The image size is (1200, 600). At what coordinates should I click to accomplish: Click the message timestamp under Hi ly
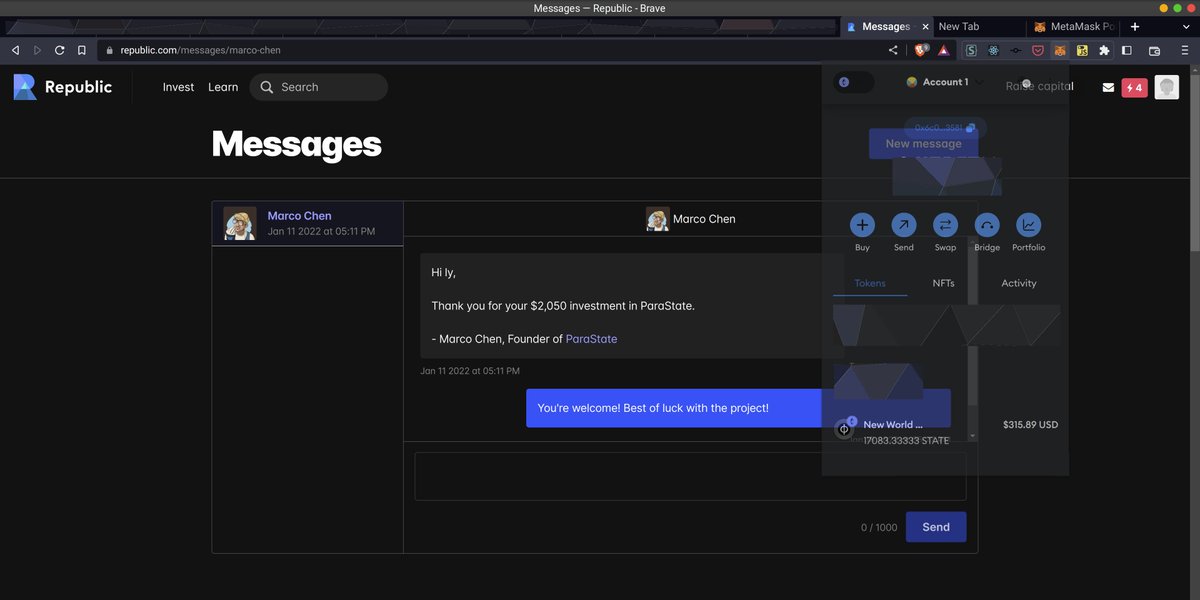coord(470,371)
